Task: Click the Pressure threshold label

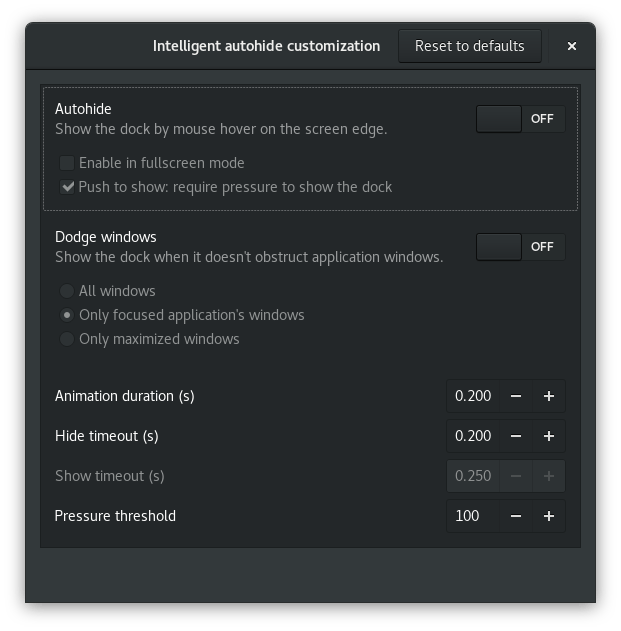Action: click(x=115, y=516)
